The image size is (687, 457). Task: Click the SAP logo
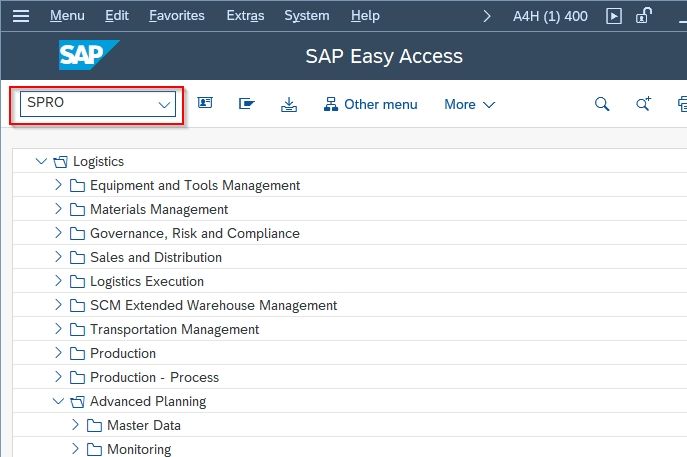coord(89,55)
